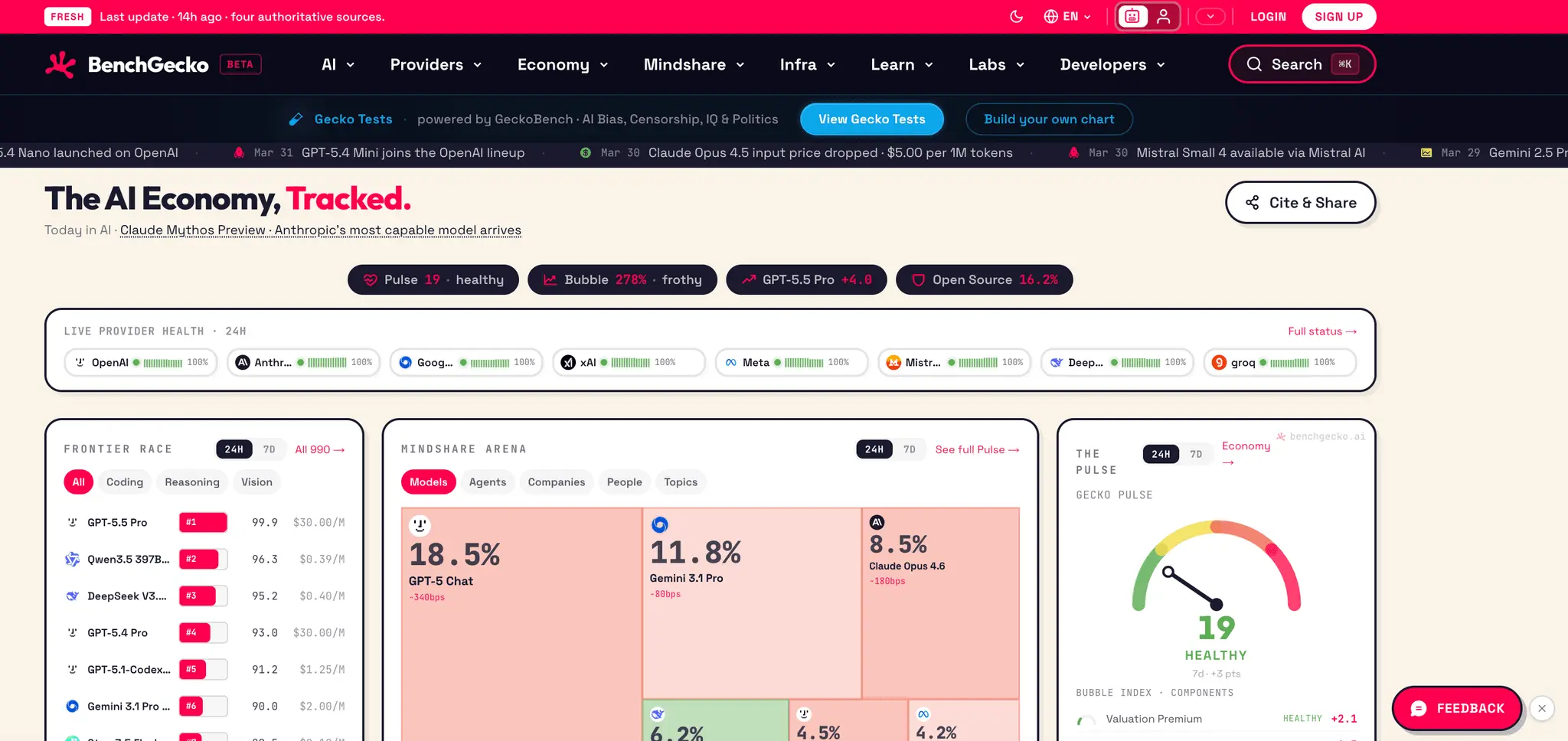Select 7D in The Pulse panel

tap(1196, 455)
